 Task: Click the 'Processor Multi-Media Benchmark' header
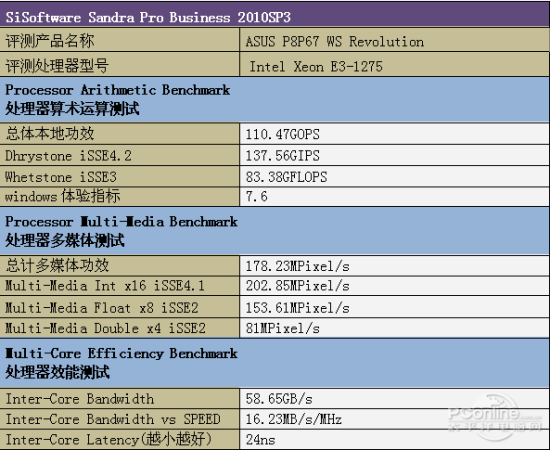coord(121,222)
